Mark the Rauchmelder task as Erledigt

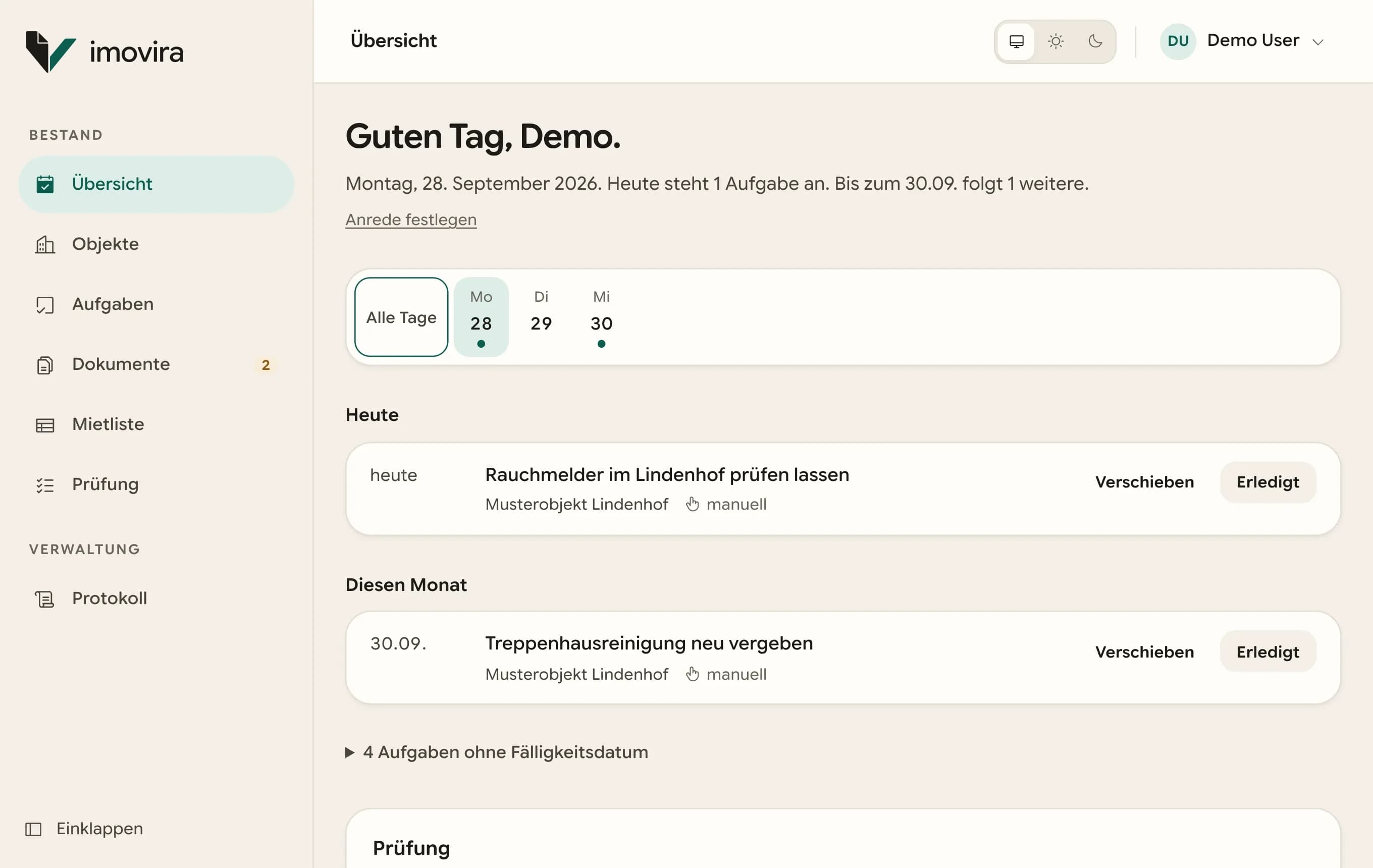1268,482
